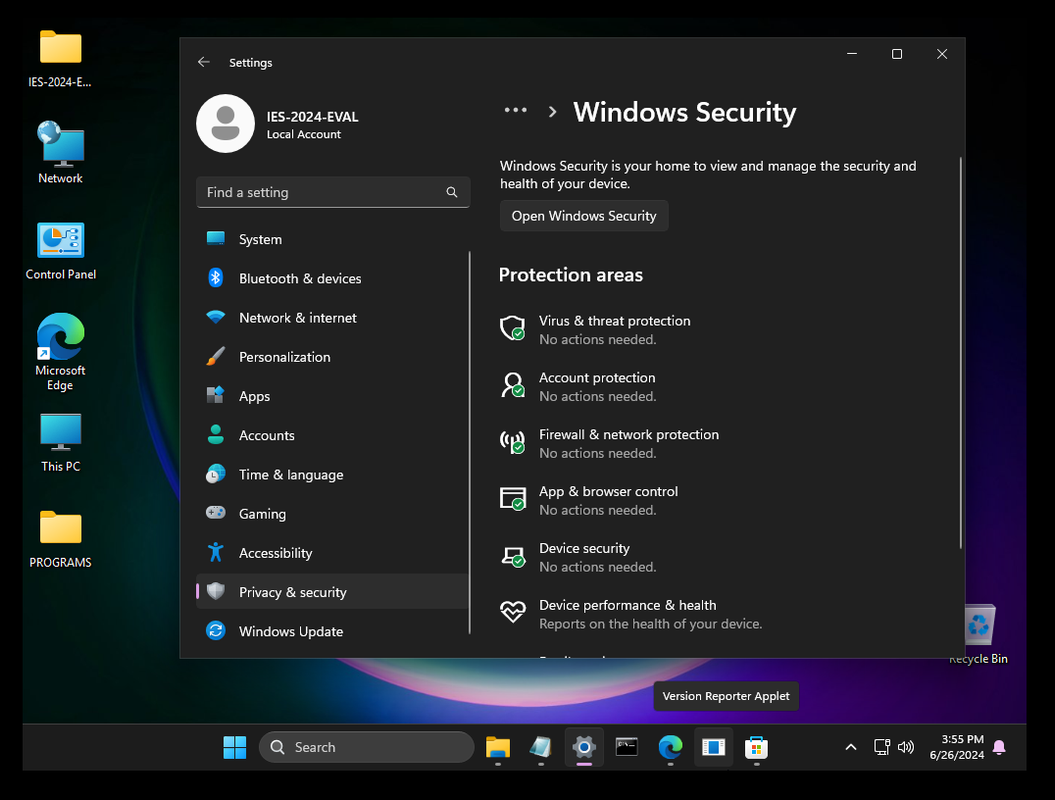Select Privacy & security in sidebar
The width and height of the screenshot is (1055, 800).
click(x=332, y=592)
